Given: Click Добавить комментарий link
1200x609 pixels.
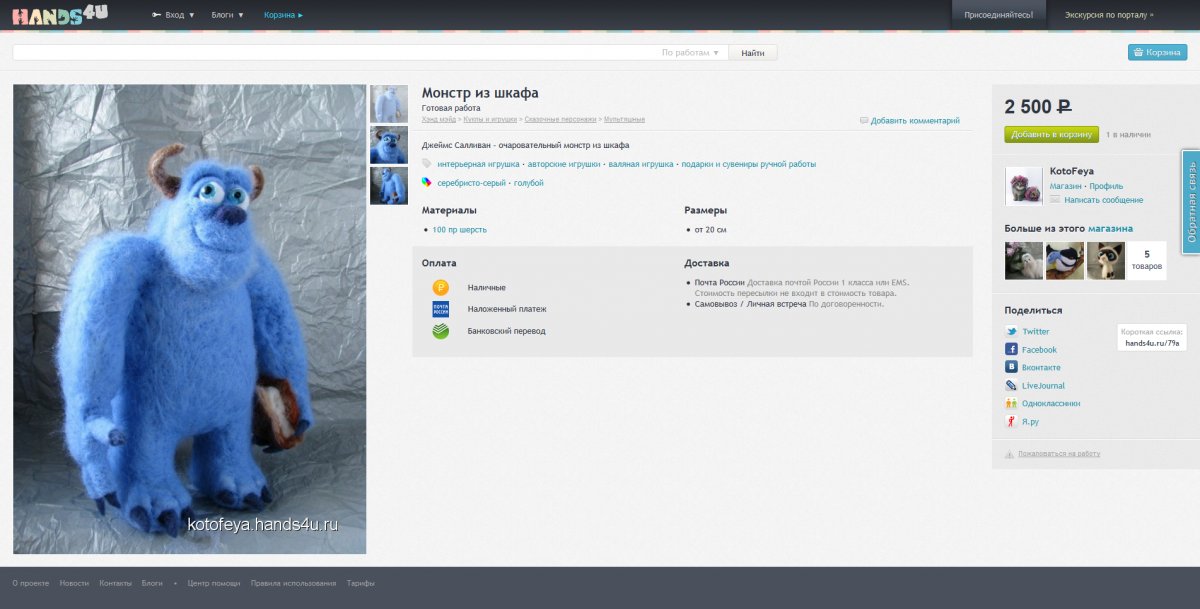Looking at the screenshot, I should (x=915, y=121).
